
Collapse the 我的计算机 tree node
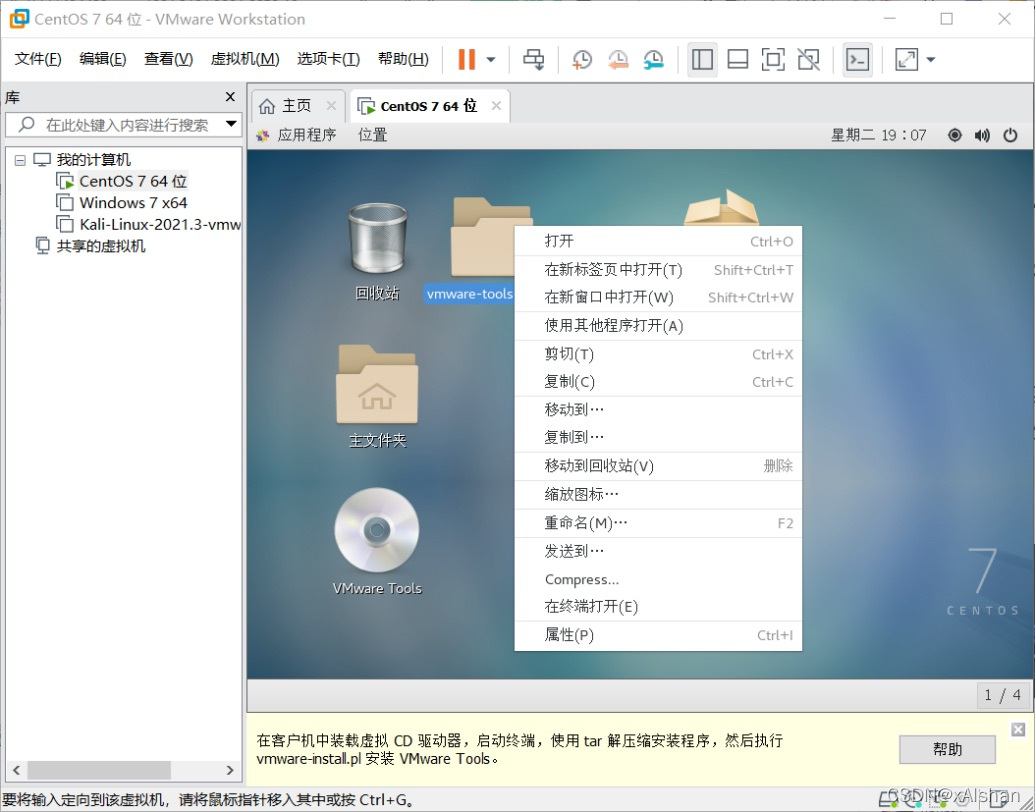tap(20, 159)
